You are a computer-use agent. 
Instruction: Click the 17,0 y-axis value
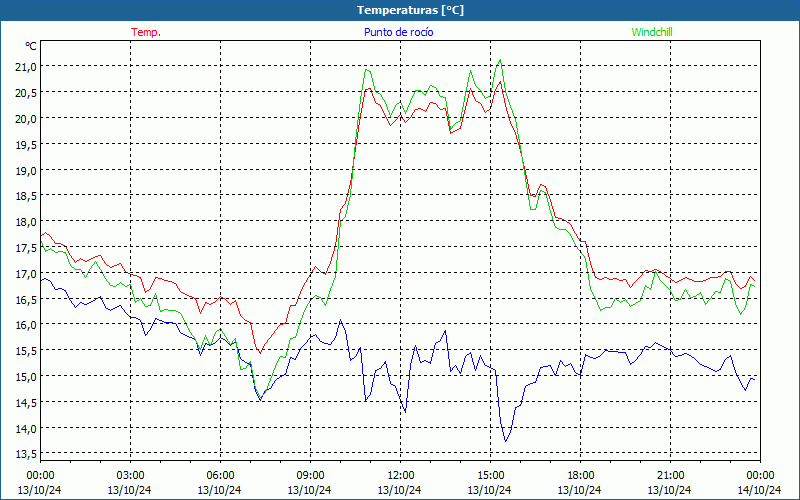[26, 273]
